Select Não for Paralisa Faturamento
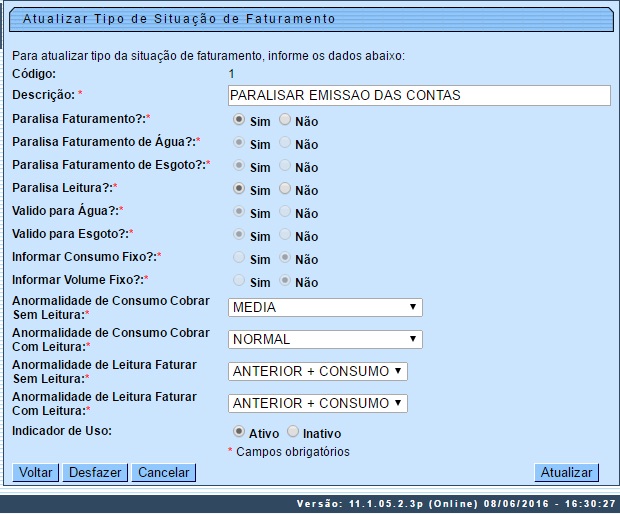The image size is (620, 514). pyautogui.click(x=285, y=119)
